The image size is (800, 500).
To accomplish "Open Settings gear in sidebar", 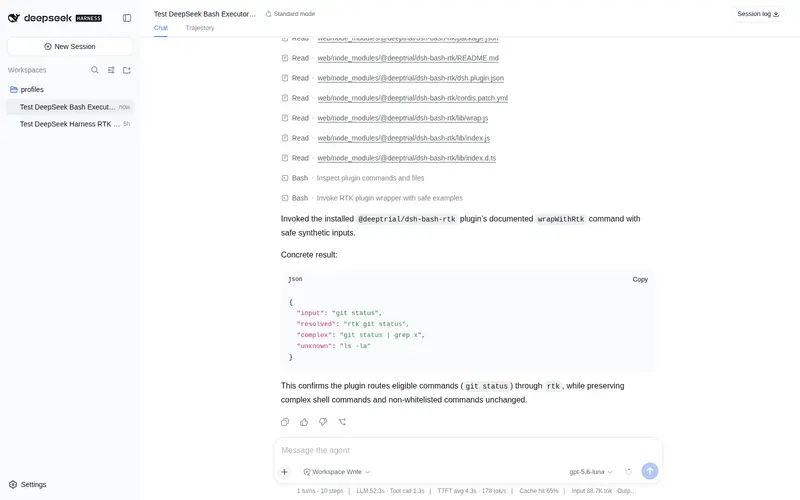I will point(28,484).
